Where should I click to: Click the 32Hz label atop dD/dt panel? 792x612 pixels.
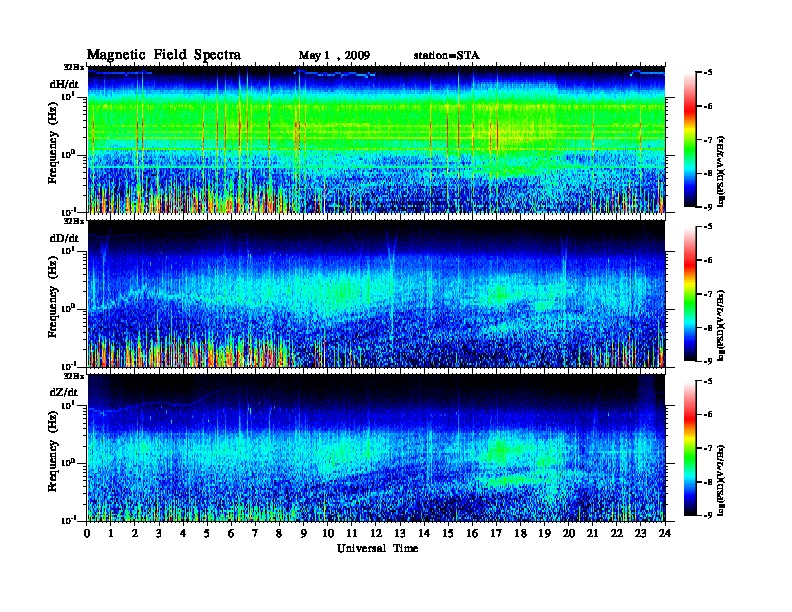pyautogui.click(x=74, y=221)
